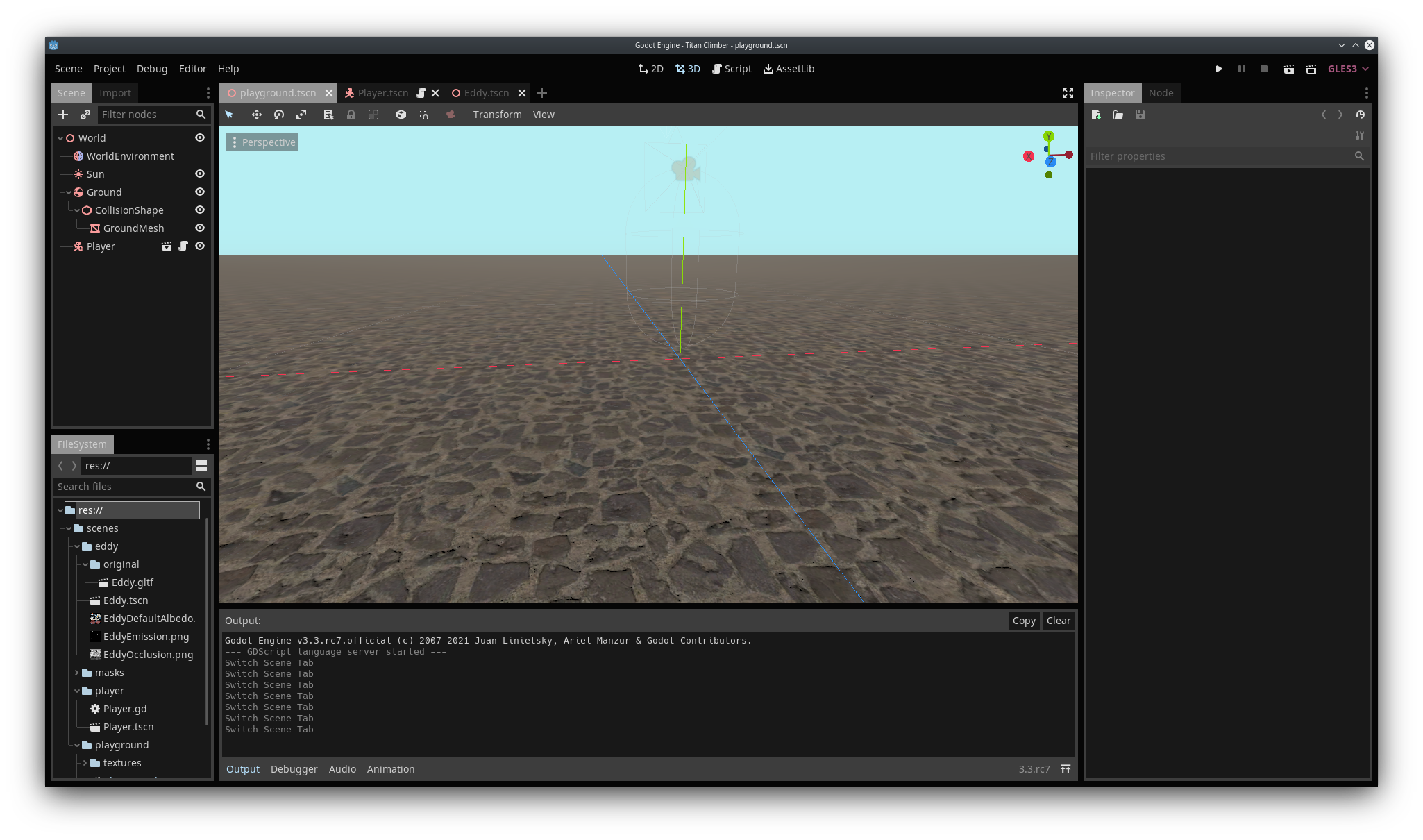Click the Add Child Node plus icon
Image resolution: width=1423 pixels, height=840 pixels.
coord(63,115)
